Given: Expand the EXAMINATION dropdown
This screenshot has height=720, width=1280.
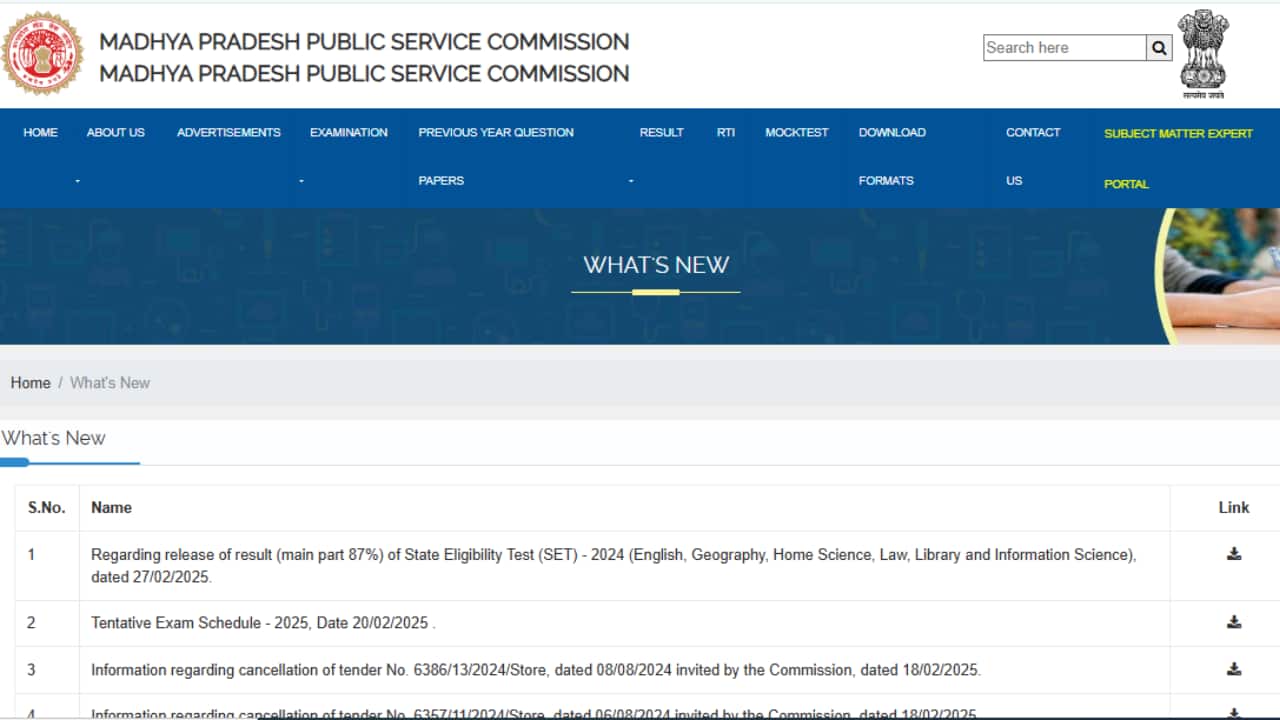Looking at the screenshot, I should point(348,132).
